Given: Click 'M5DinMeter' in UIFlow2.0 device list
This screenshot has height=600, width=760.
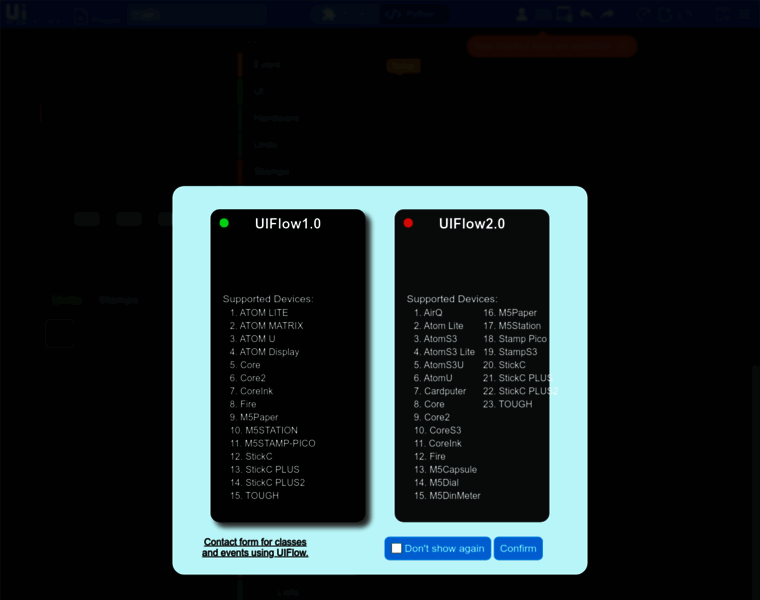Looking at the screenshot, I should point(455,496).
